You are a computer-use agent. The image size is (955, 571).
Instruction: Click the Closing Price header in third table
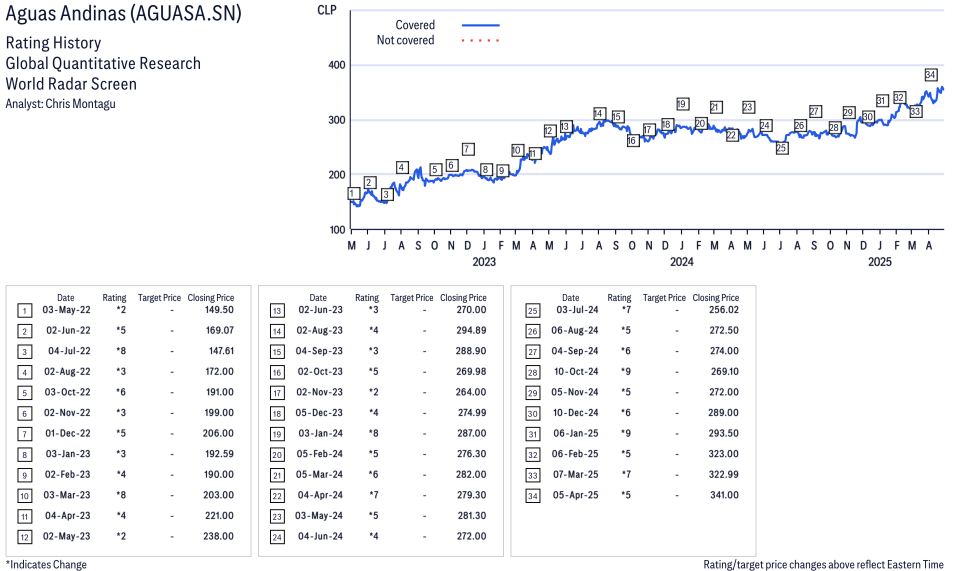pos(716,298)
